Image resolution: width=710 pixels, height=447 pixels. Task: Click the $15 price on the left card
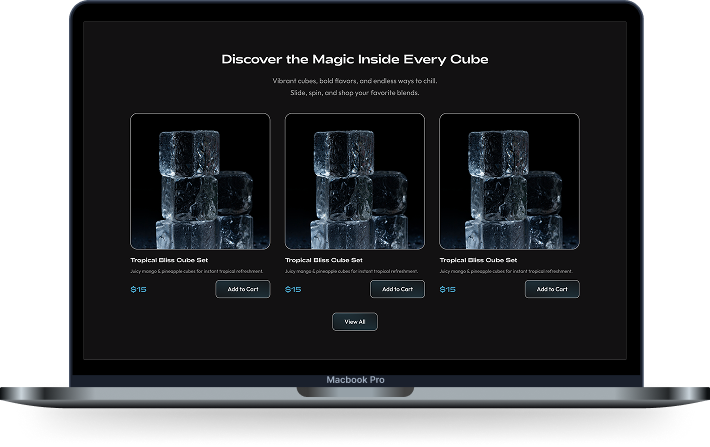tap(138, 290)
